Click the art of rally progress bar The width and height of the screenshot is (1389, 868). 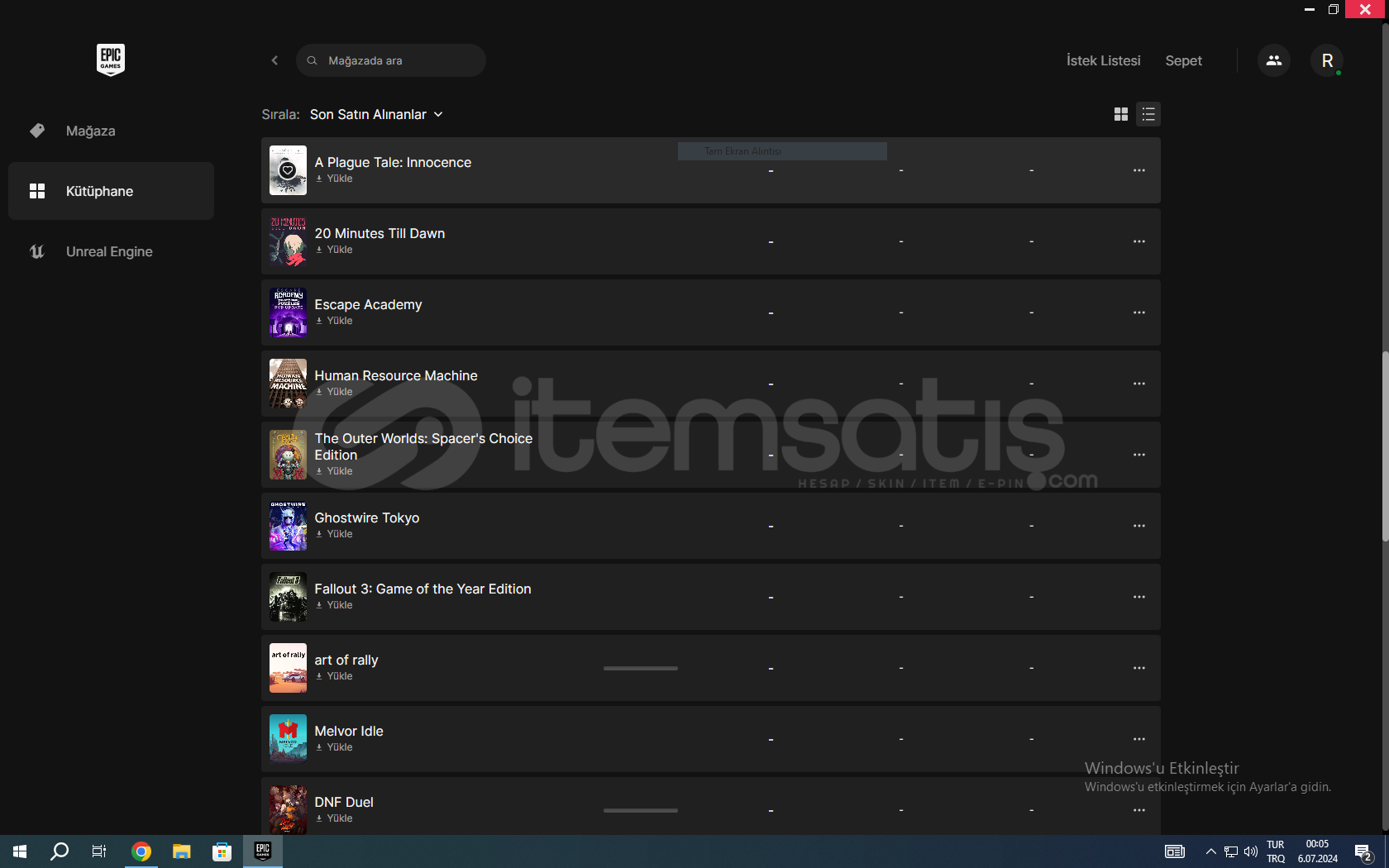641,668
